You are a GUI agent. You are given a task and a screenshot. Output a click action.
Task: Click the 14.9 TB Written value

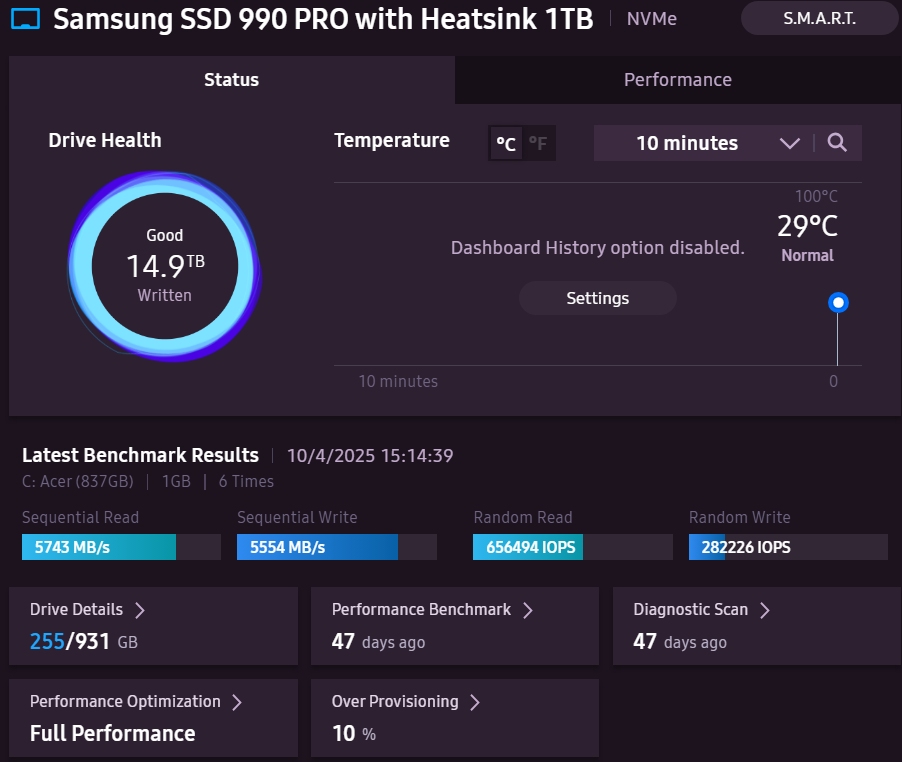pyautogui.click(x=165, y=266)
